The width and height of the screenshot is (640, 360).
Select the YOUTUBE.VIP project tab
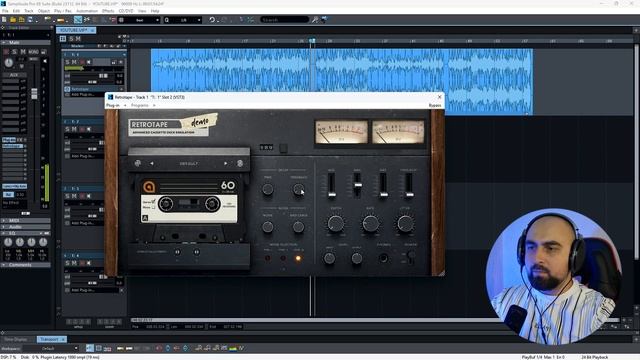click(x=76, y=30)
